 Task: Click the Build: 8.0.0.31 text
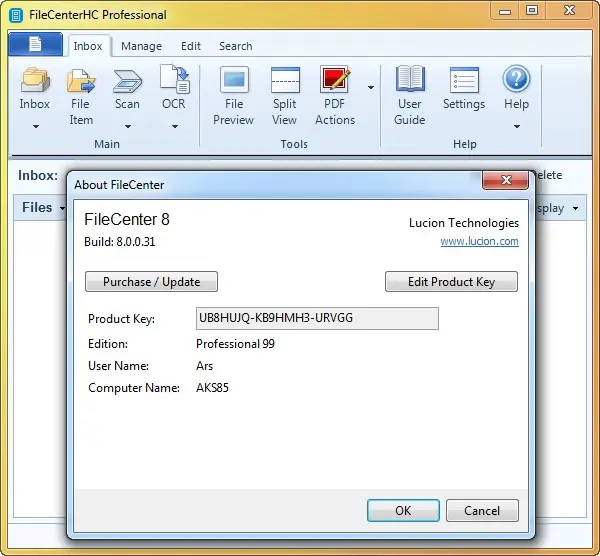pyautogui.click(x=120, y=242)
